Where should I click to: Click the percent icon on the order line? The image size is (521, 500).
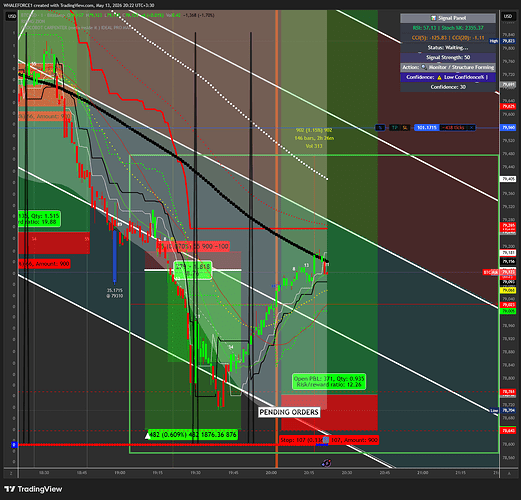(x=380, y=128)
